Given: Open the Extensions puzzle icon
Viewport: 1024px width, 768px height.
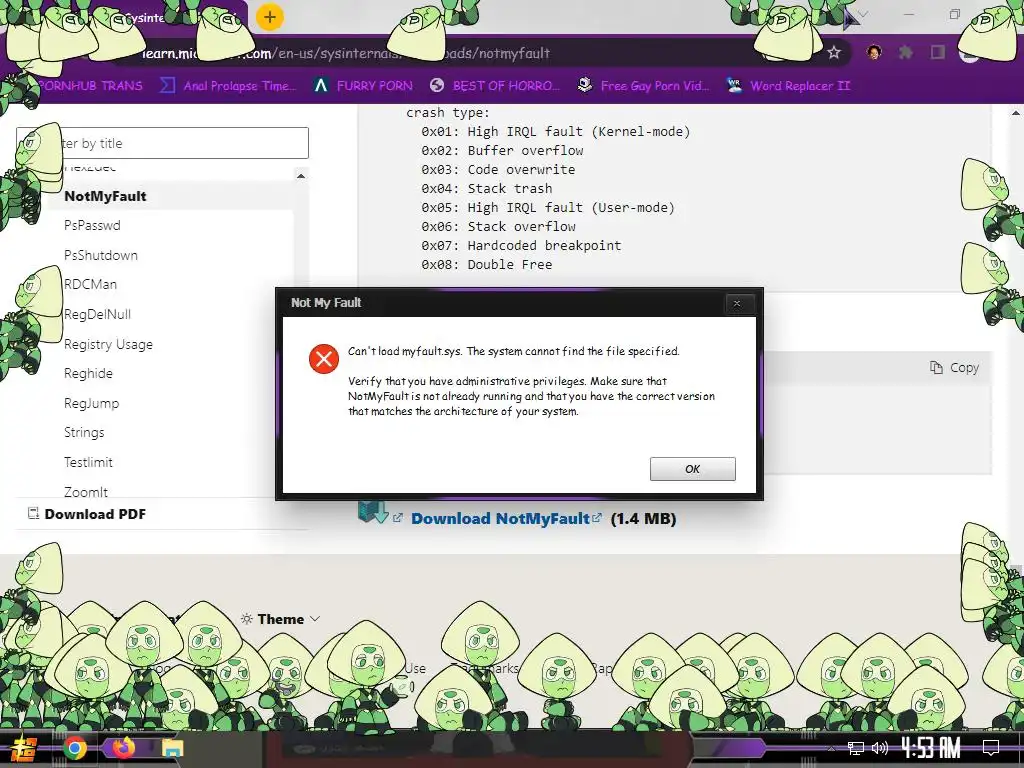Looking at the screenshot, I should [x=906, y=52].
